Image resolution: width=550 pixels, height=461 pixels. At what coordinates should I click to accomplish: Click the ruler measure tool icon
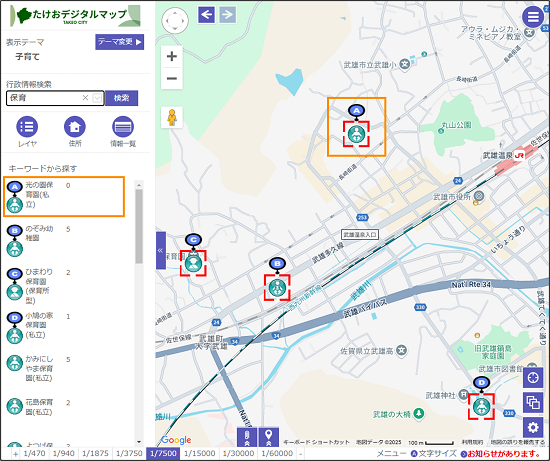point(247,437)
